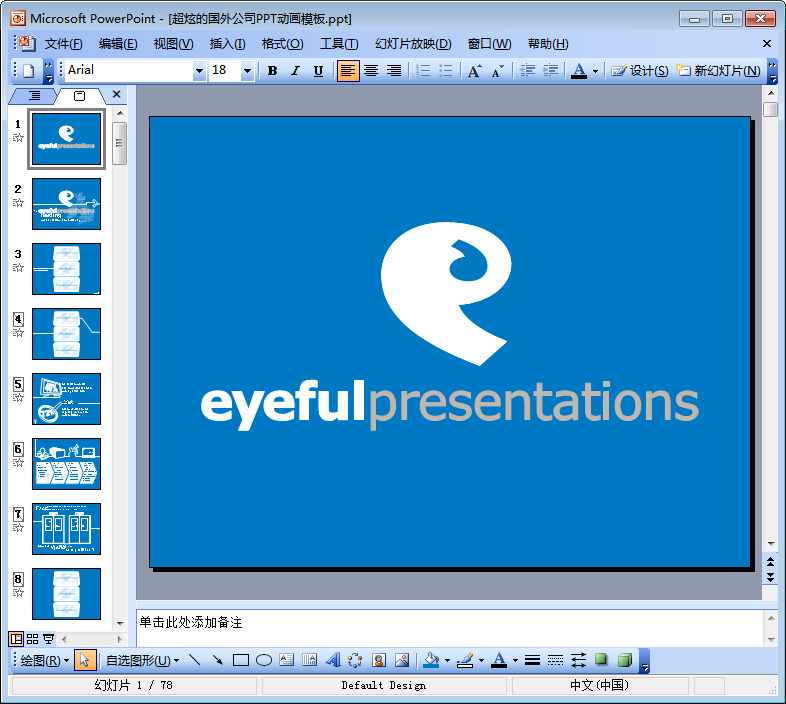786x704 pixels.
Task: Select slide 5 thumbnail
Action: click(x=66, y=399)
